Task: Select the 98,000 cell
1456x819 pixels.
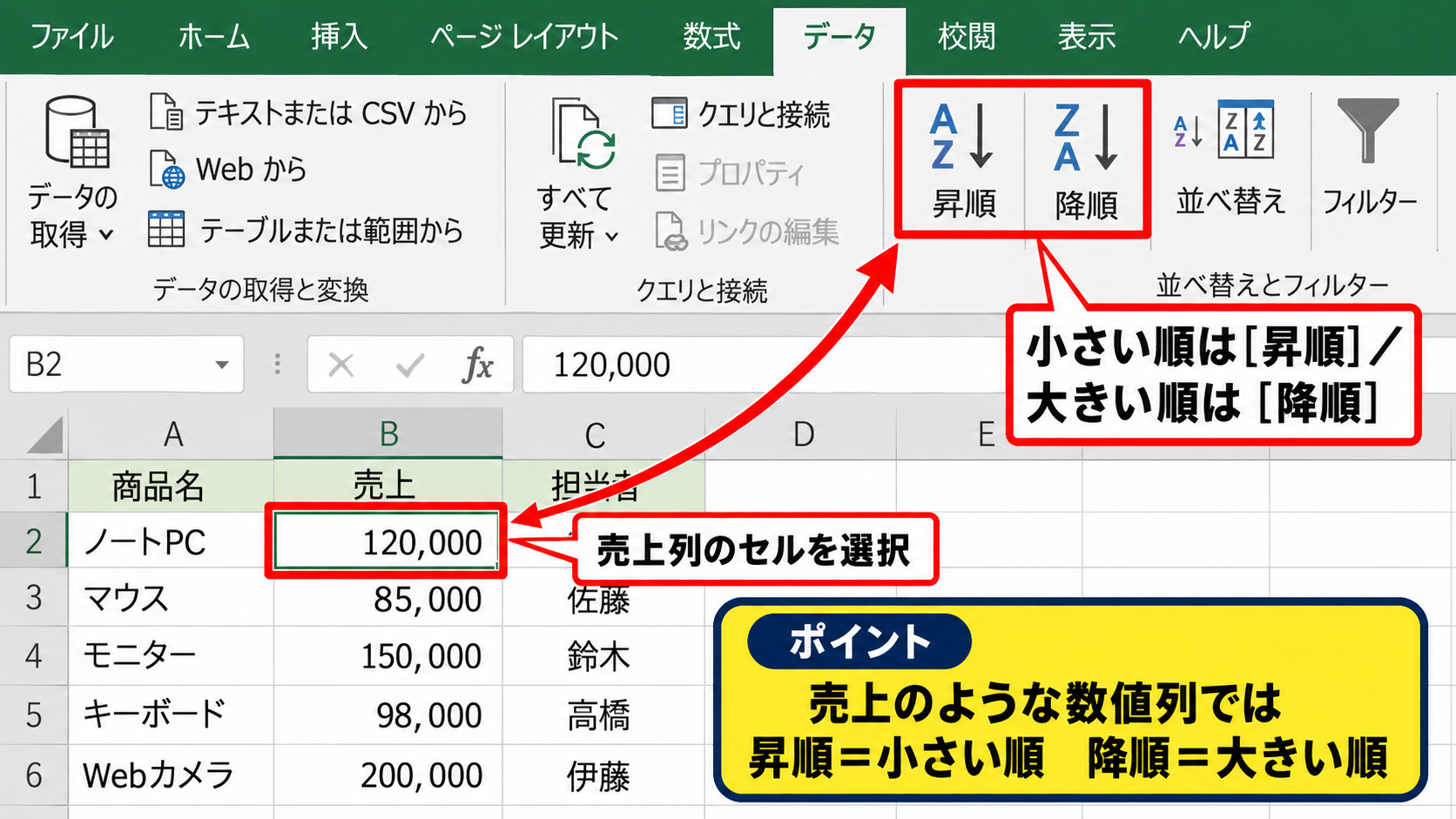Action: (388, 715)
